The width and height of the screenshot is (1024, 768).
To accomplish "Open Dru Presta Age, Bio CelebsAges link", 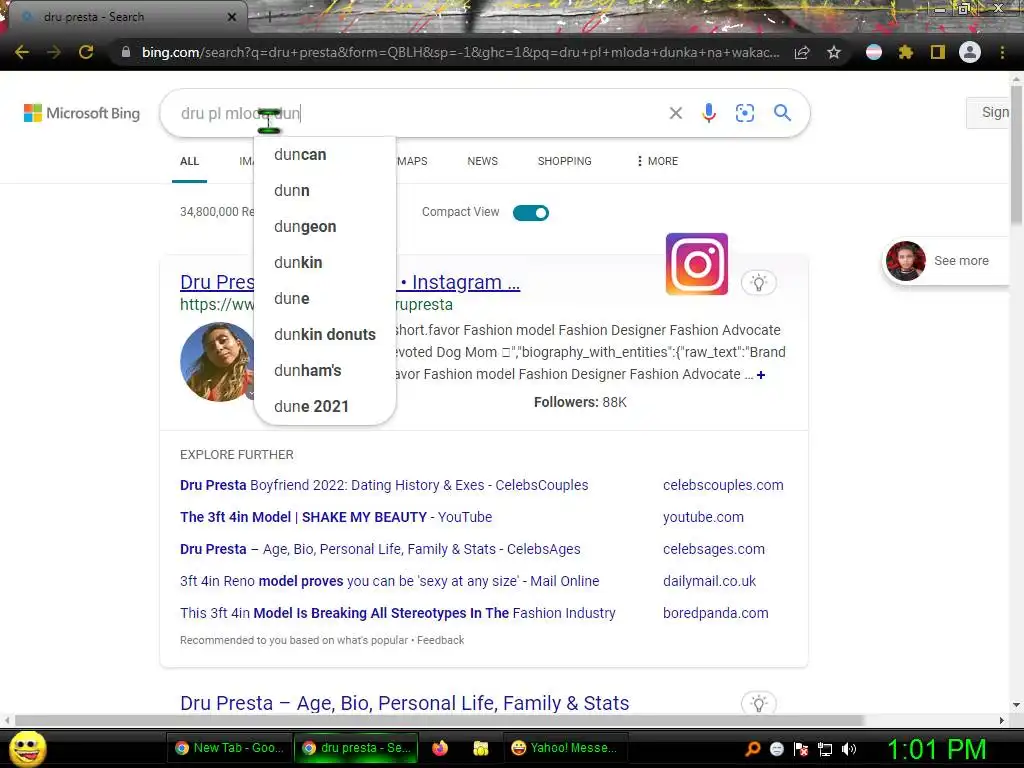I will [380, 549].
